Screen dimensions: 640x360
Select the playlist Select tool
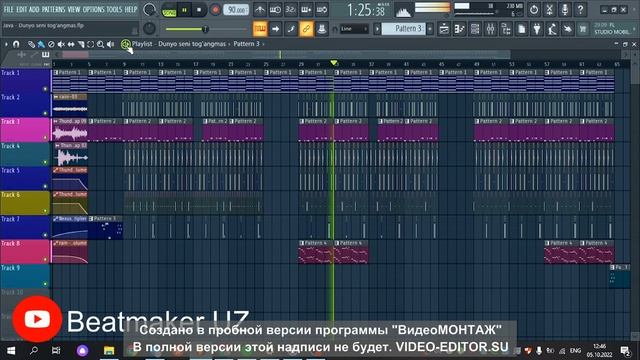coord(91,44)
